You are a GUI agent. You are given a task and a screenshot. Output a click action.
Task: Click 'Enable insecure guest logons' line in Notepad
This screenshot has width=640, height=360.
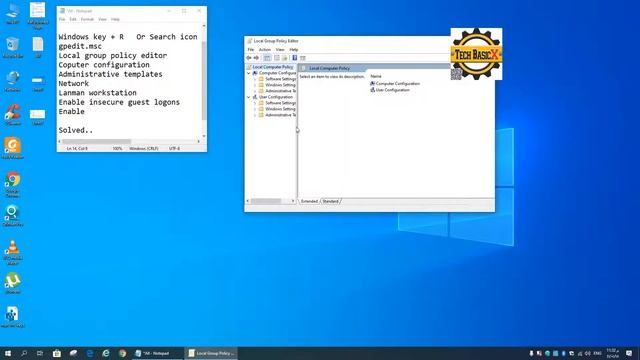click(x=119, y=102)
